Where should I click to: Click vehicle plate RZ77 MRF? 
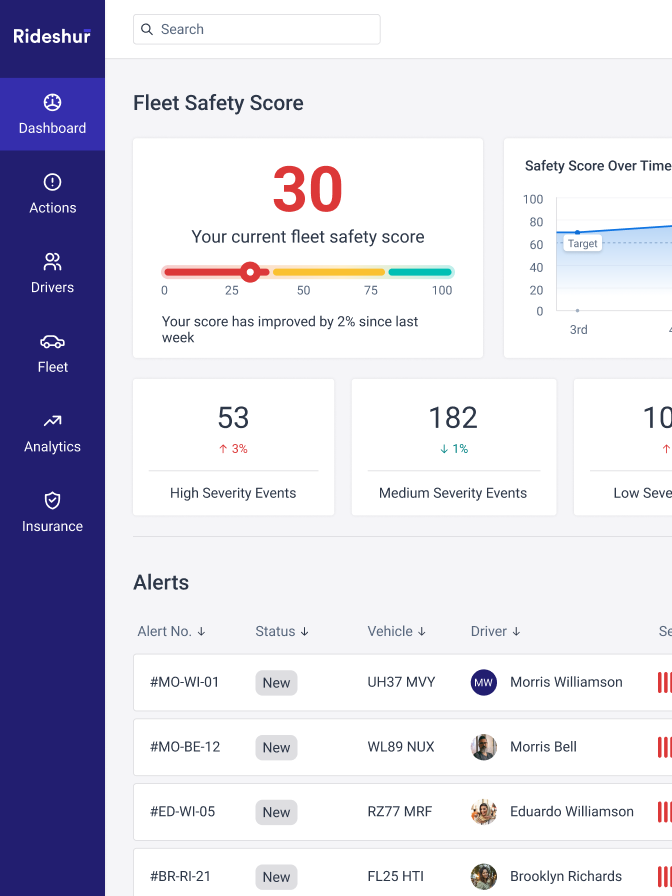coord(399,812)
